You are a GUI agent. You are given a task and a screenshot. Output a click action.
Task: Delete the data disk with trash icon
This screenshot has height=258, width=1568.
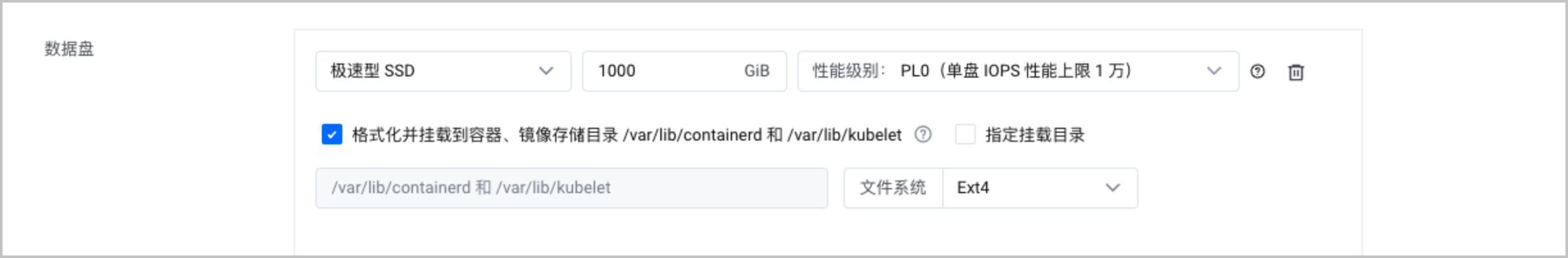[1296, 72]
